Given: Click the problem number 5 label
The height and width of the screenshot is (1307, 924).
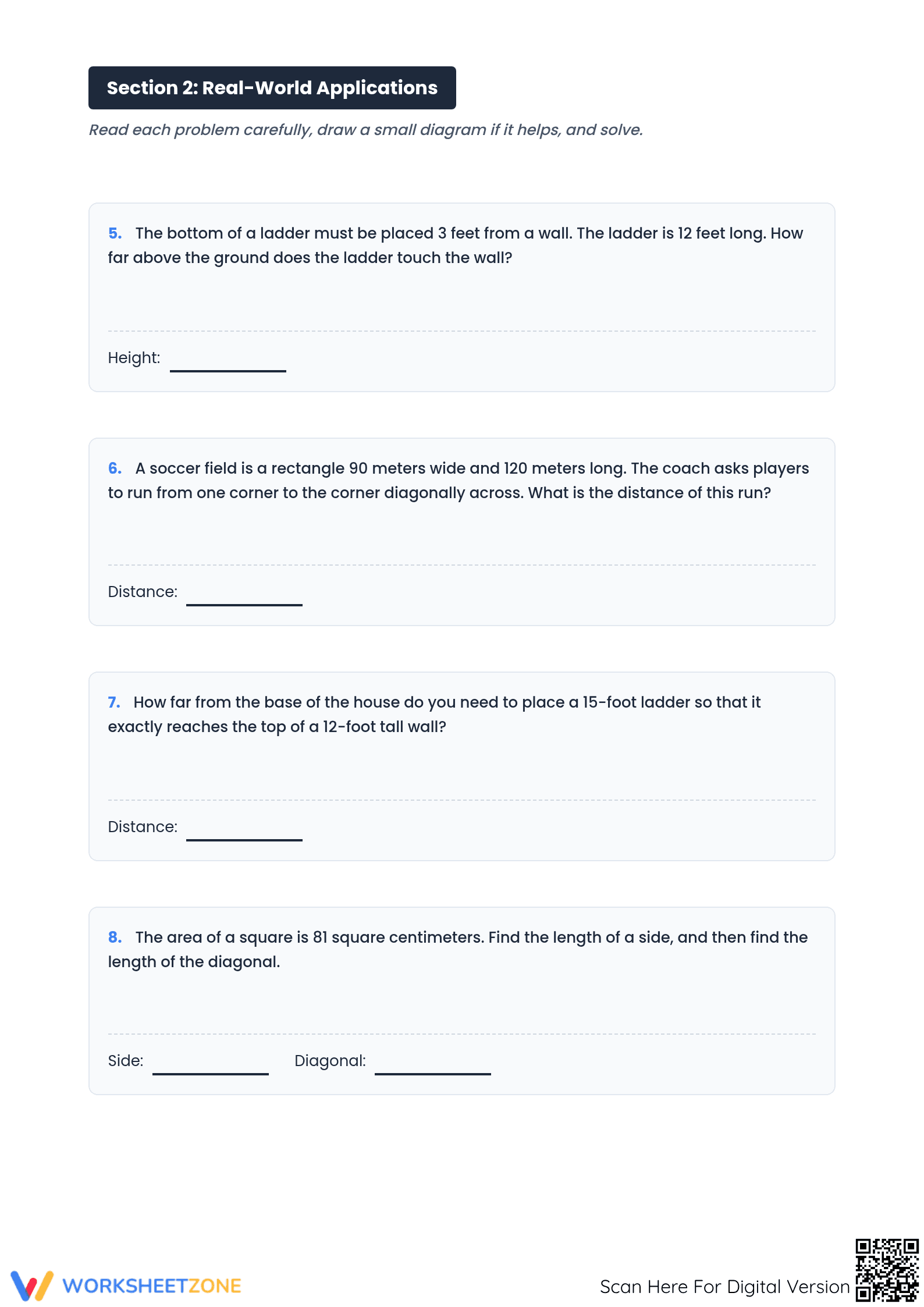Looking at the screenshot, I should coord(115,233).
